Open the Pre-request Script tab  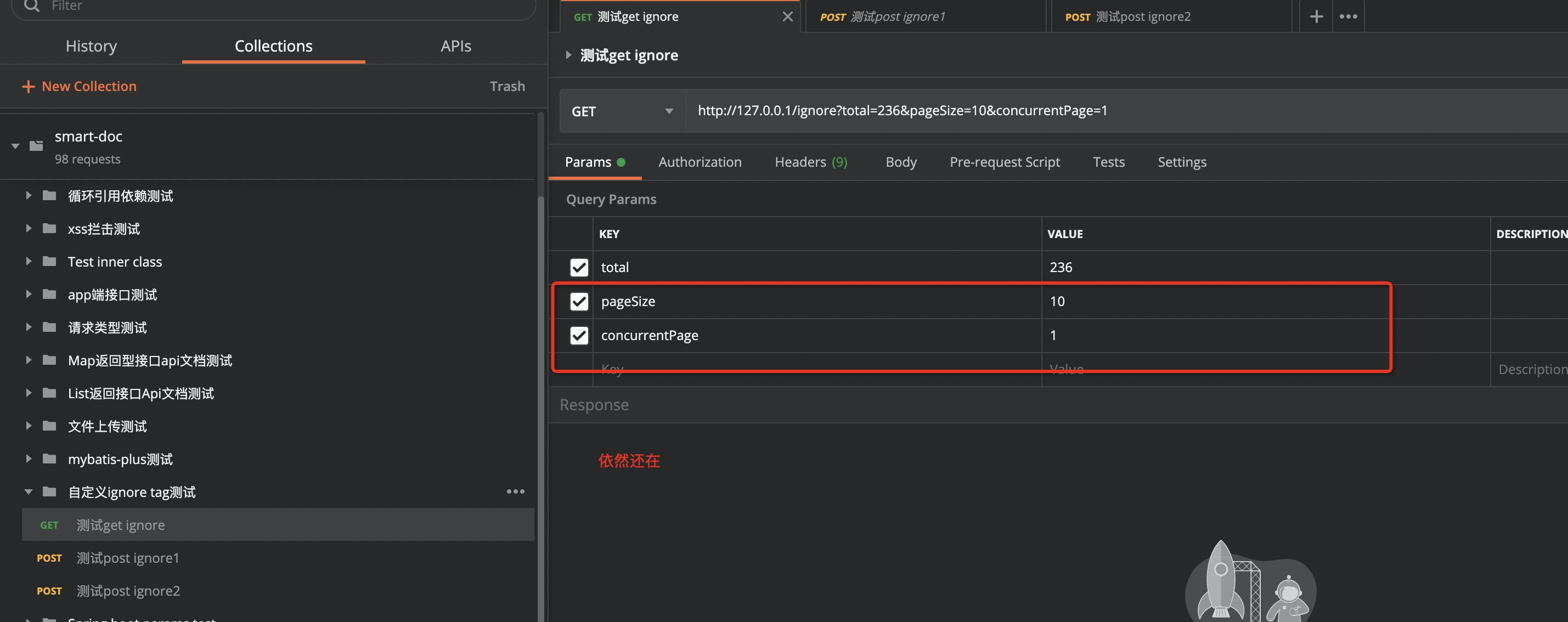[x=1005, y=162]
